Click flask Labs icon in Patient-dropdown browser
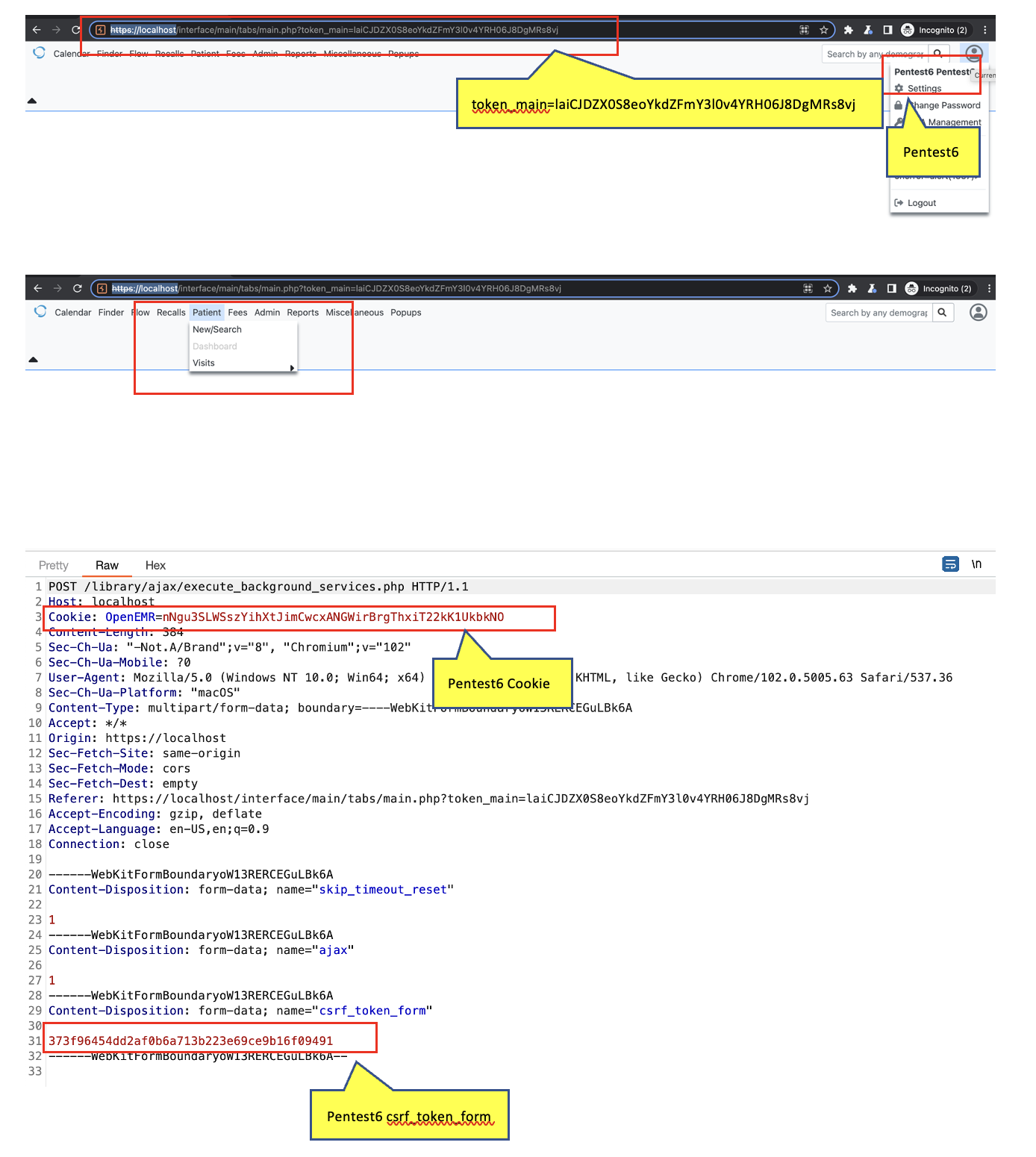The height and width of the screenshot is (1157, 1036). coord(872,288)
